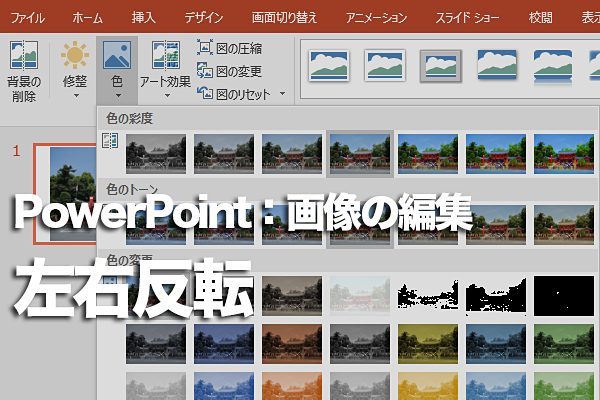Apply the light orange recolor preset
Screen dimensions: 600x400
click(x=292, y=386)
